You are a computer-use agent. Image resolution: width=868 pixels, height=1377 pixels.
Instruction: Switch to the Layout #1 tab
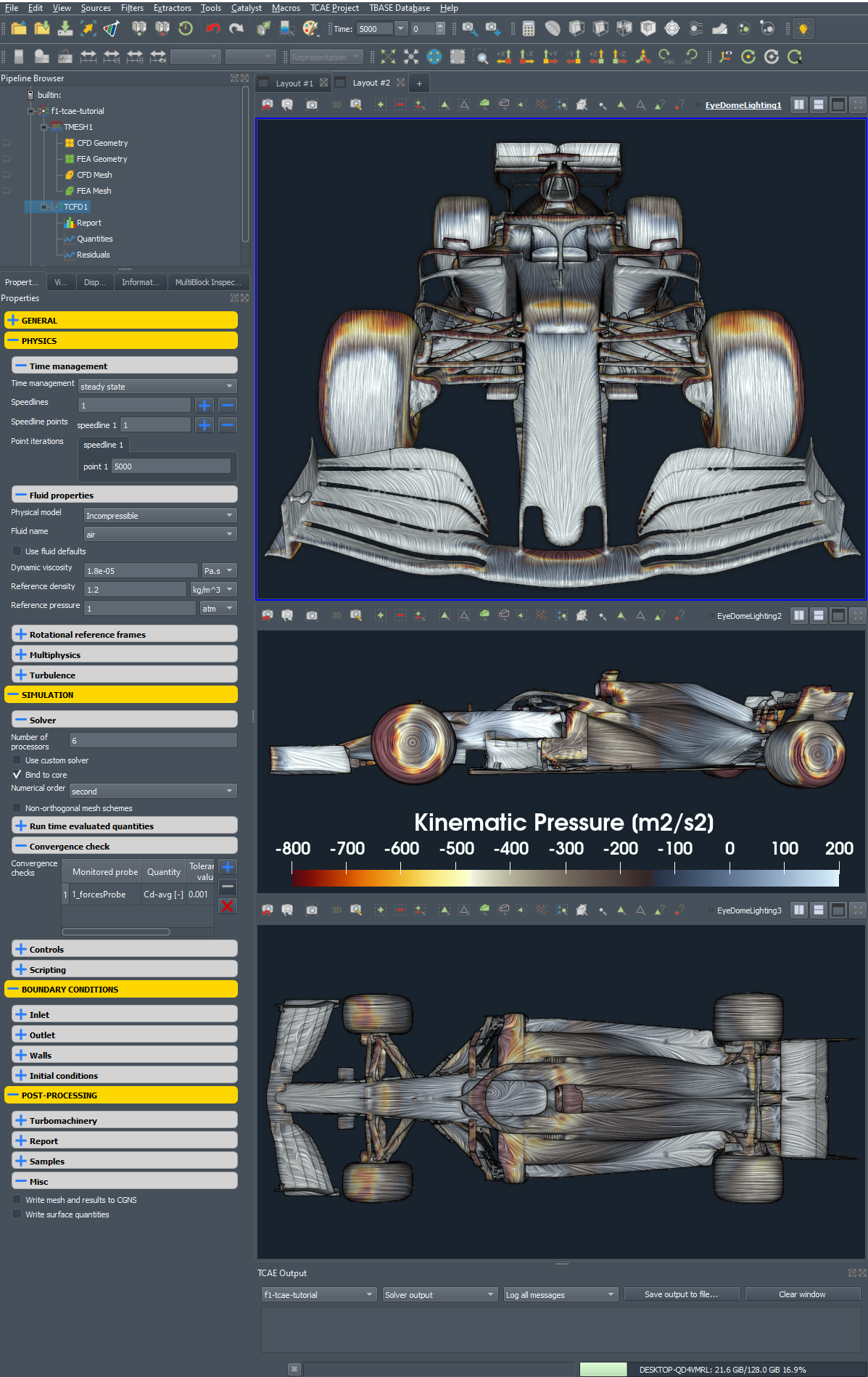pyautogui.click(x=294, y=83)
